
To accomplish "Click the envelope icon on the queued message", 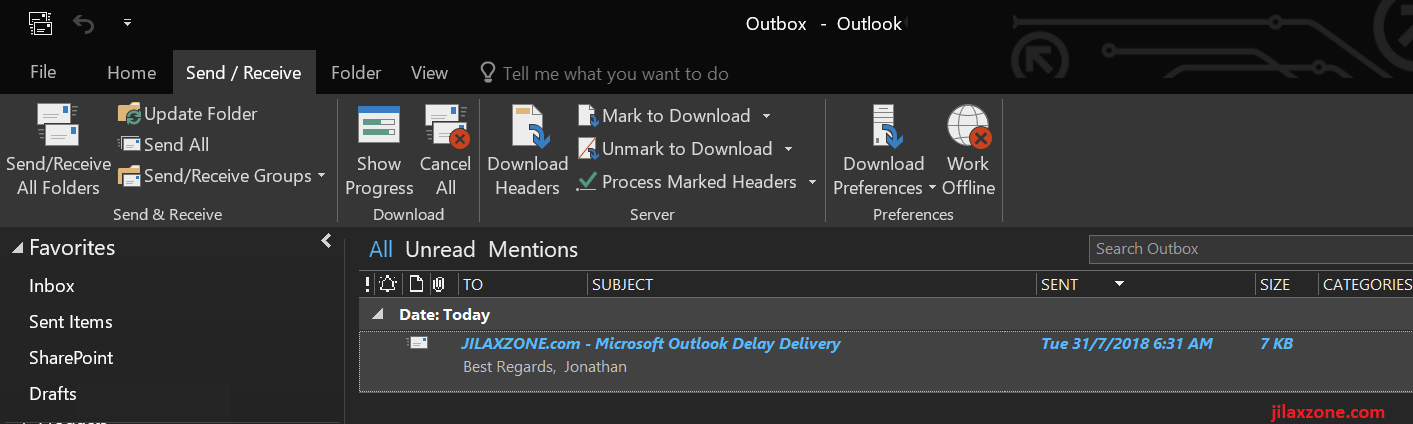I will (418, 343).
